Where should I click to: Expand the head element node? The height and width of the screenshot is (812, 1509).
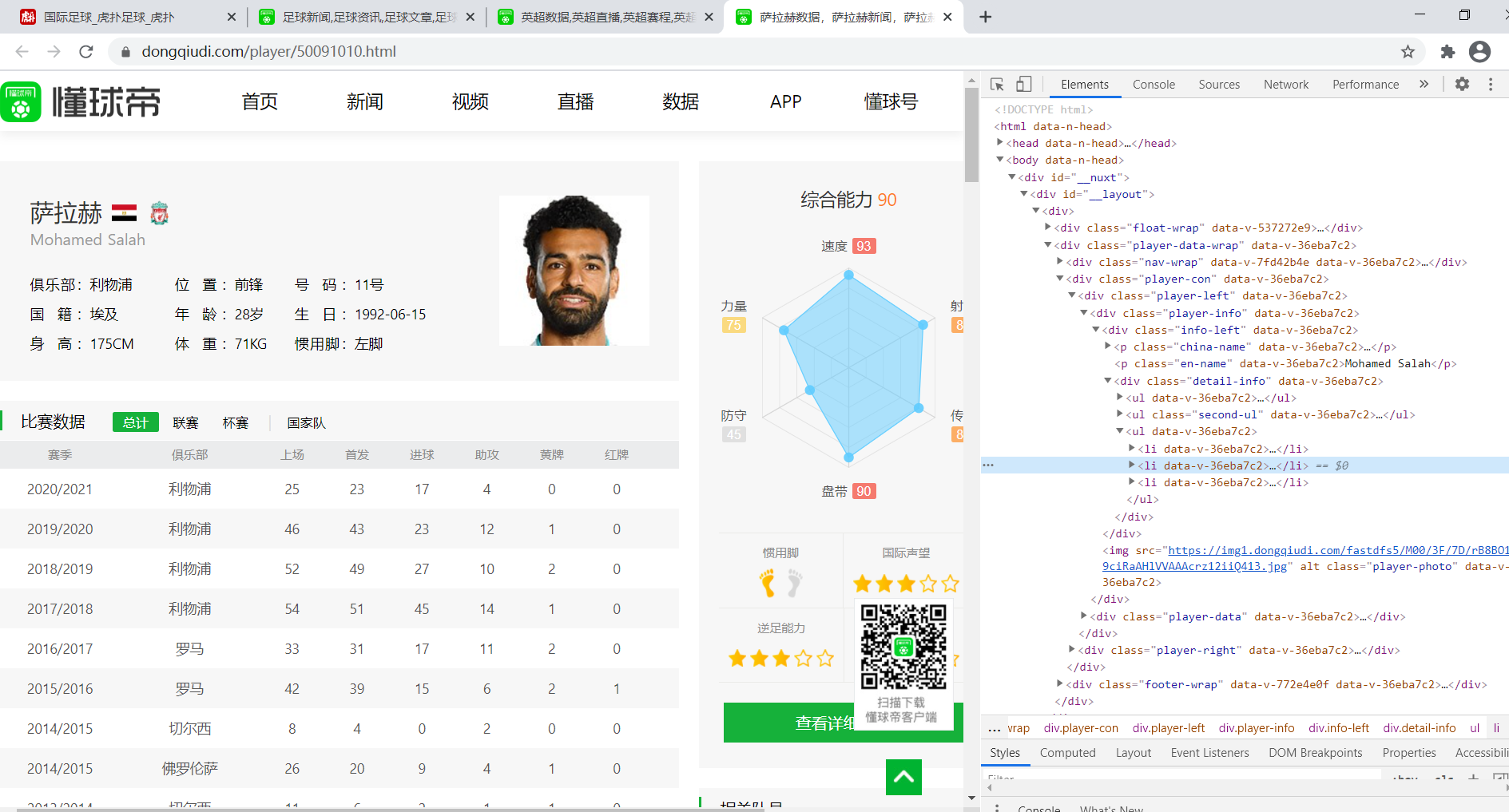click(x=999, y=143)
